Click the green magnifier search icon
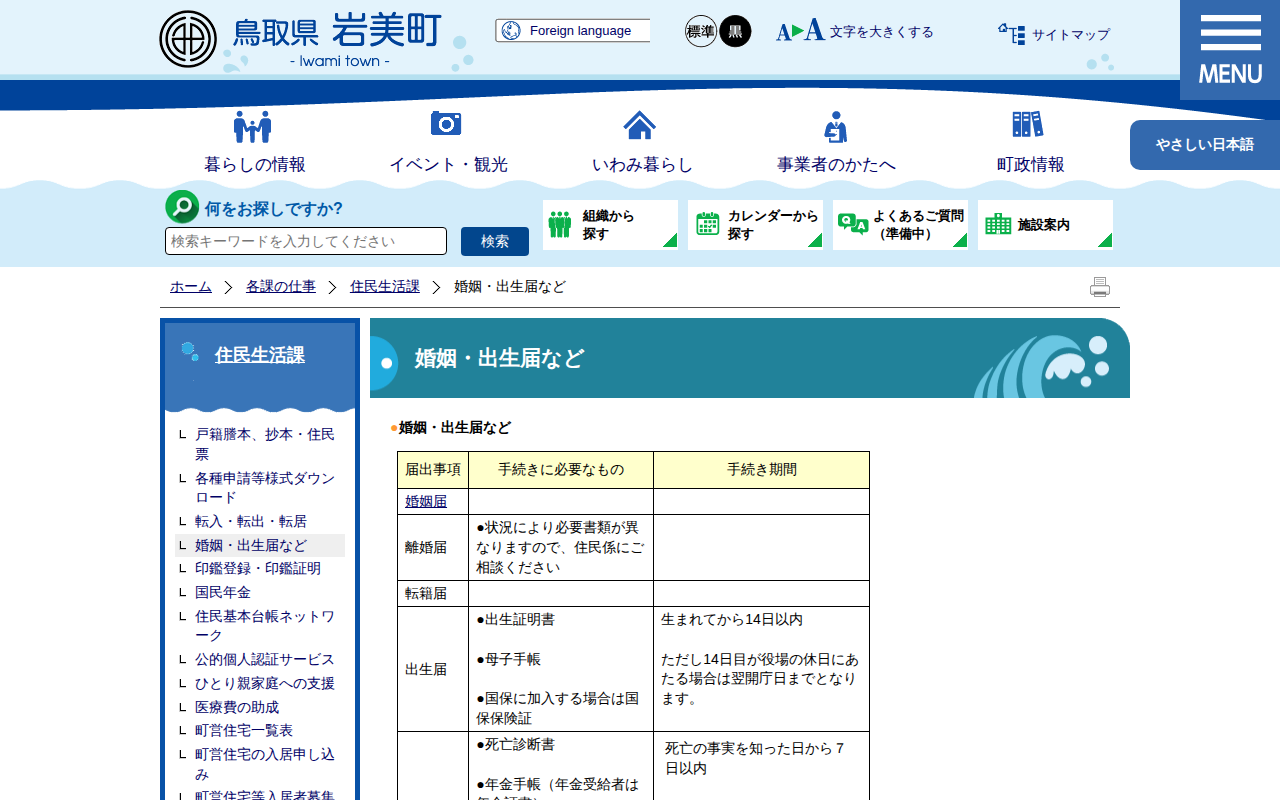Screen dimensions: 1280x800 coord(182,207)
